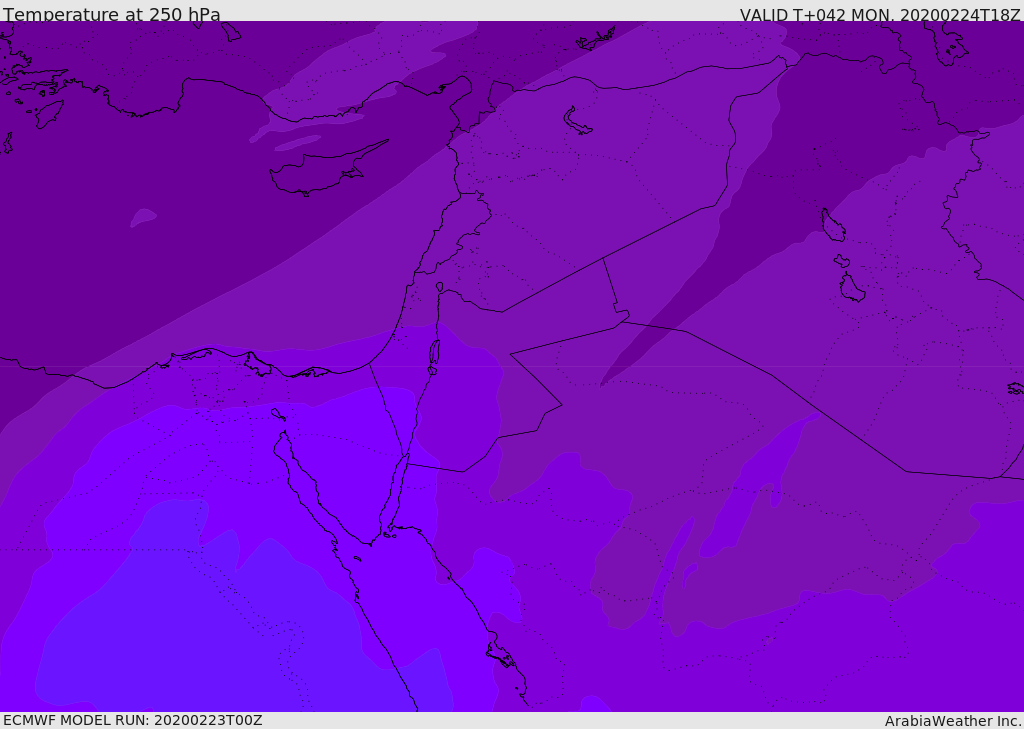Click the 'Temperature at 250 hPa' title text
Image resolution: width=1024 pixels, height=729 pixels.
(x=112, y=14)
